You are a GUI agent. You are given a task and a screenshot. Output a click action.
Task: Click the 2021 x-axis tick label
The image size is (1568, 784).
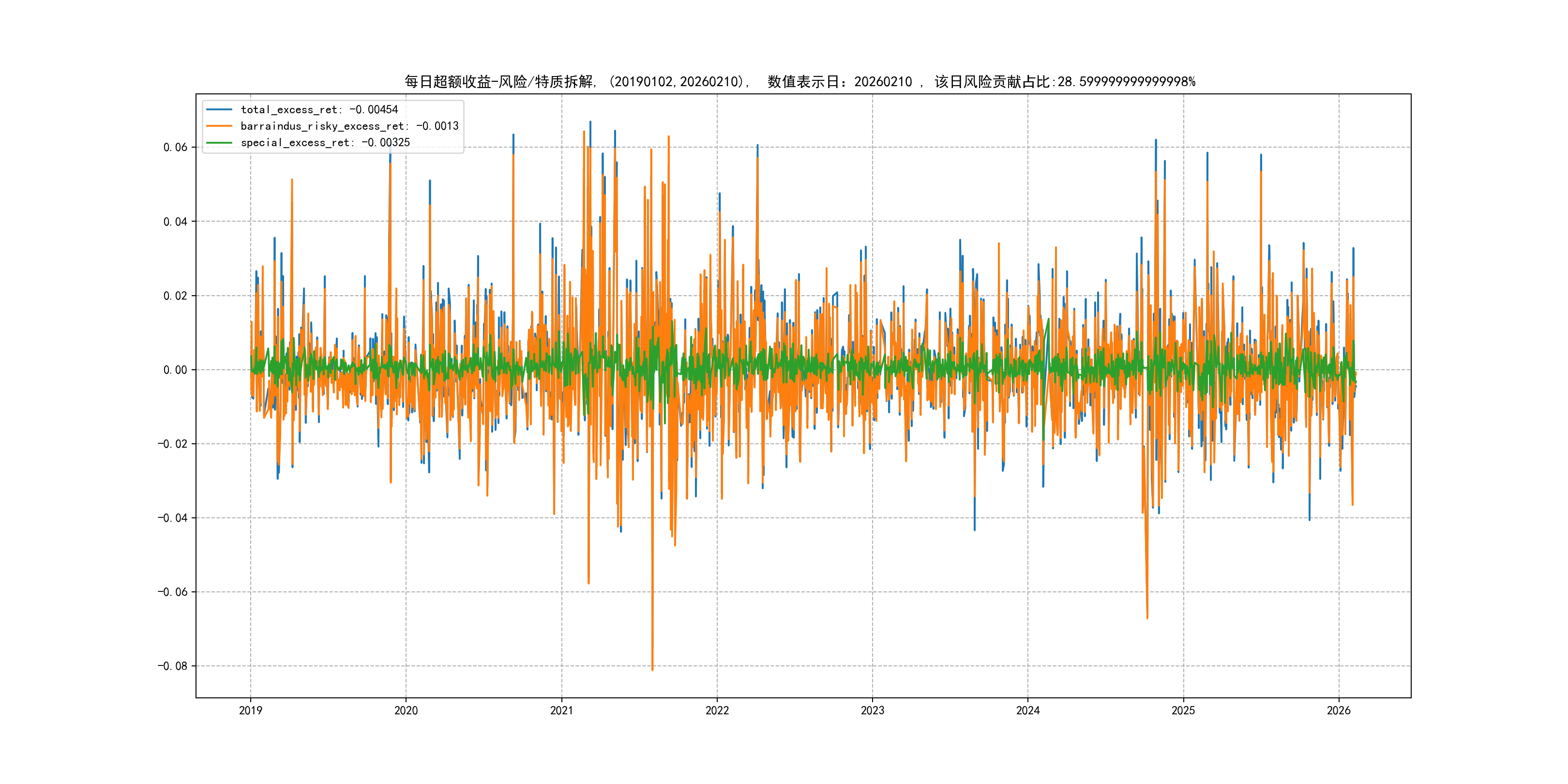pos(561,710)
